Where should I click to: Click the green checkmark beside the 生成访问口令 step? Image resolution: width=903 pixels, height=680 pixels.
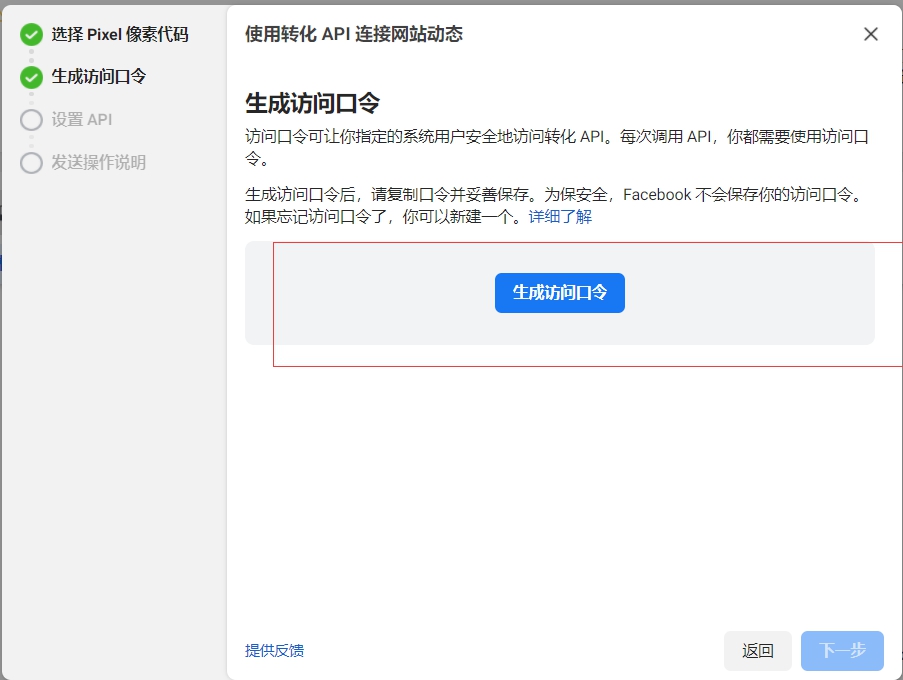point(31,77)
